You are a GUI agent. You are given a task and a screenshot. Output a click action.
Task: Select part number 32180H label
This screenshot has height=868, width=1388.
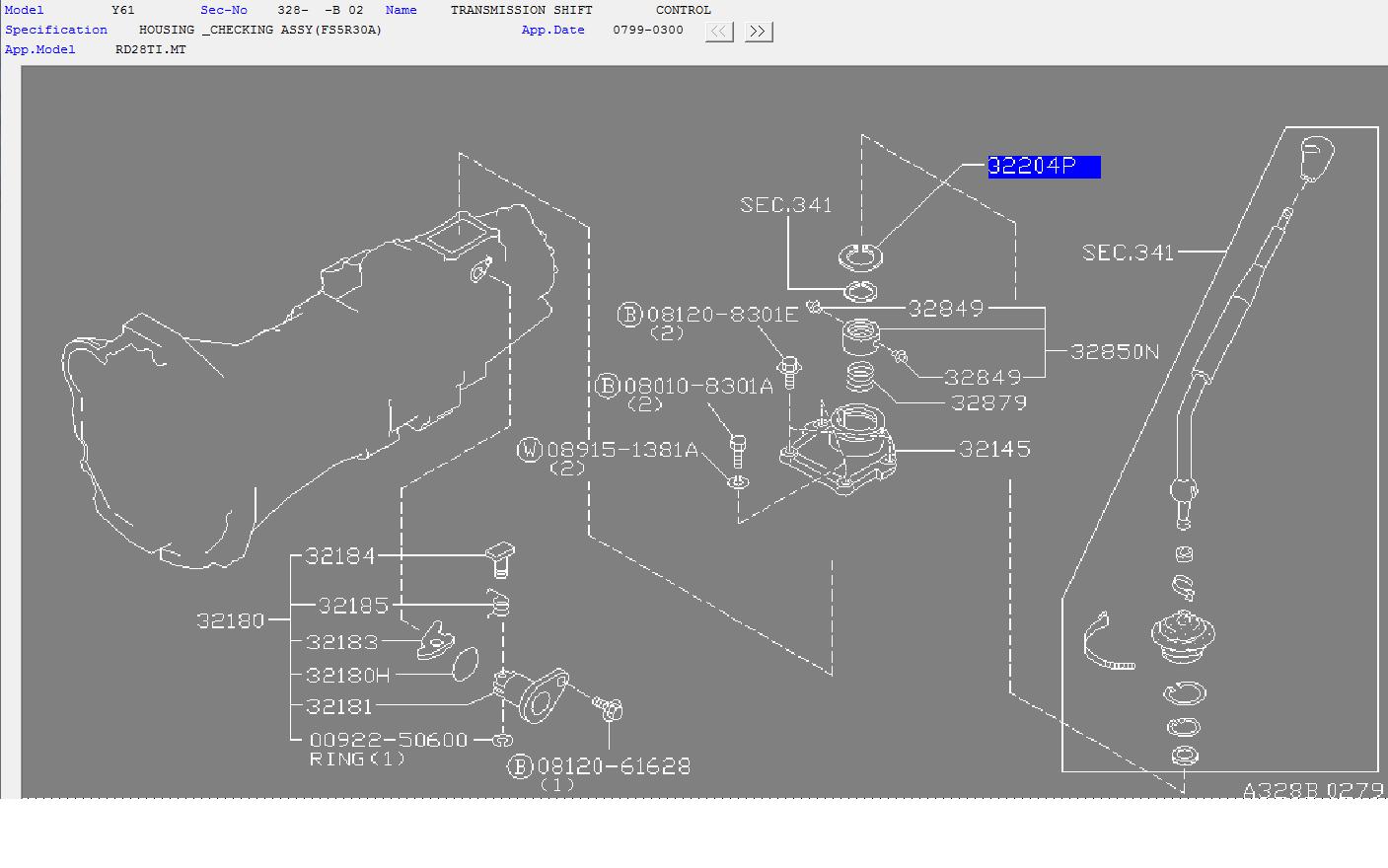click(x=348, y=676)
